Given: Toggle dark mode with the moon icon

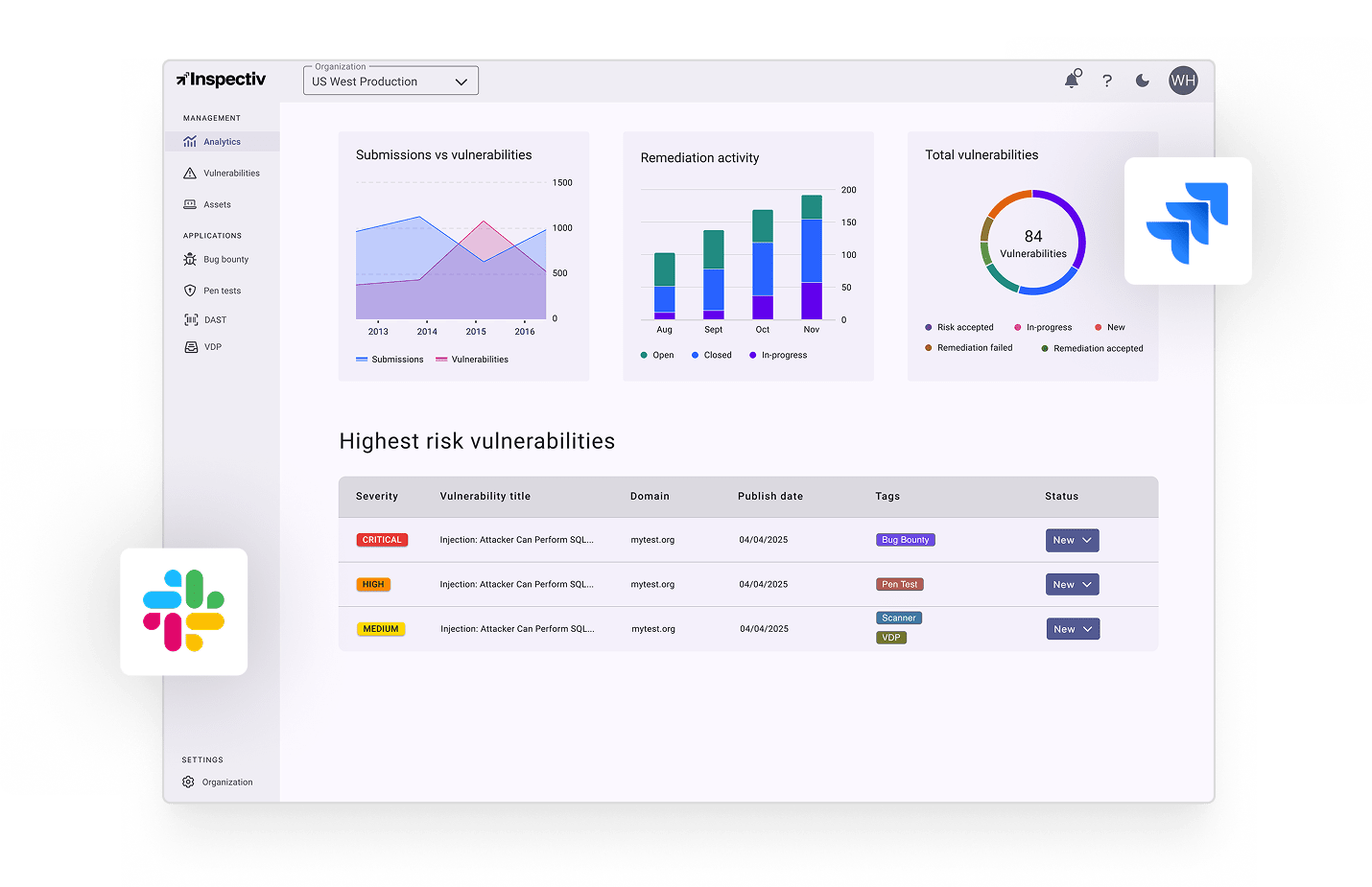Looking at the screenshot, I should [x=1142, y=81].
